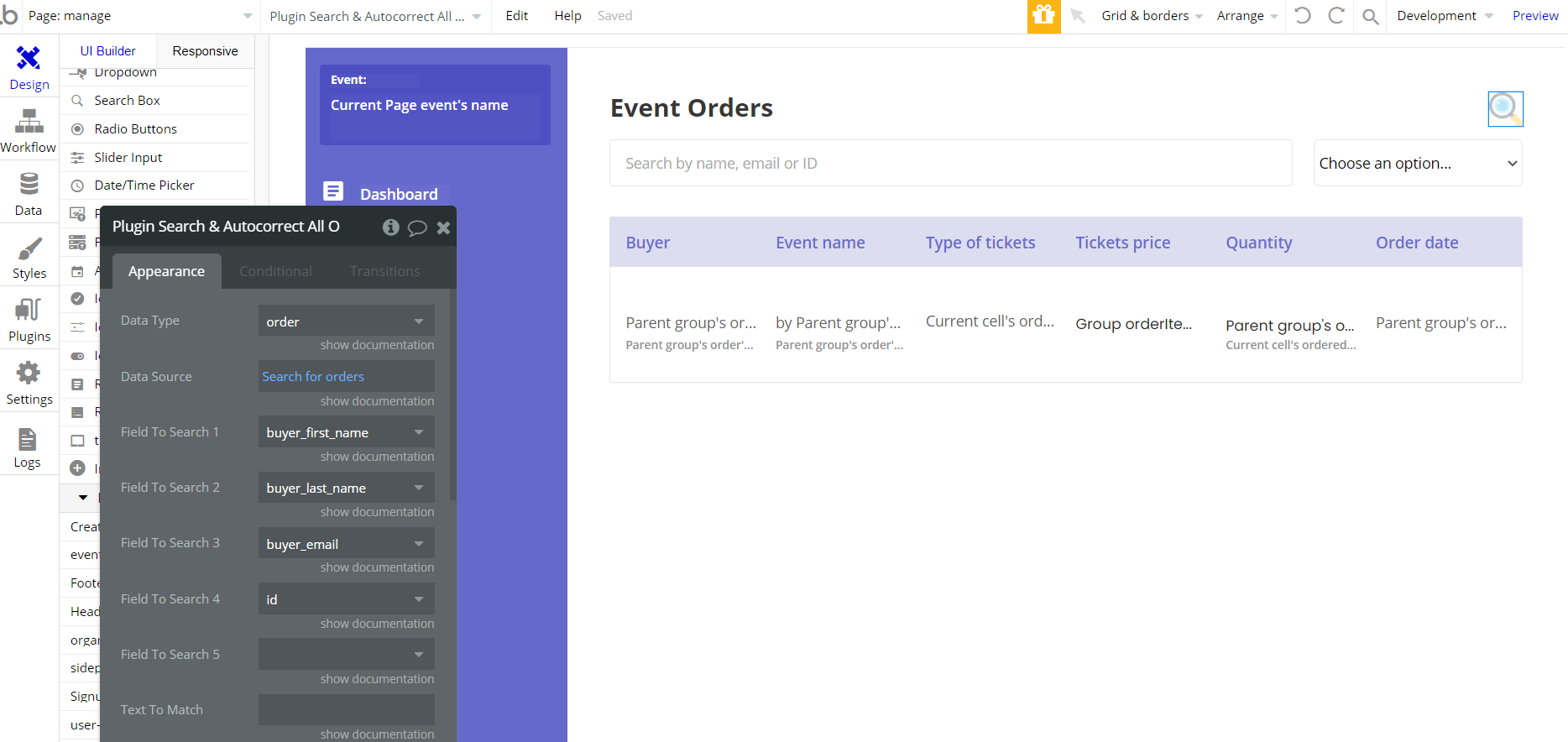Open the Workflow section
Screen dimensions: 1568x742
(x=29, y=131)
